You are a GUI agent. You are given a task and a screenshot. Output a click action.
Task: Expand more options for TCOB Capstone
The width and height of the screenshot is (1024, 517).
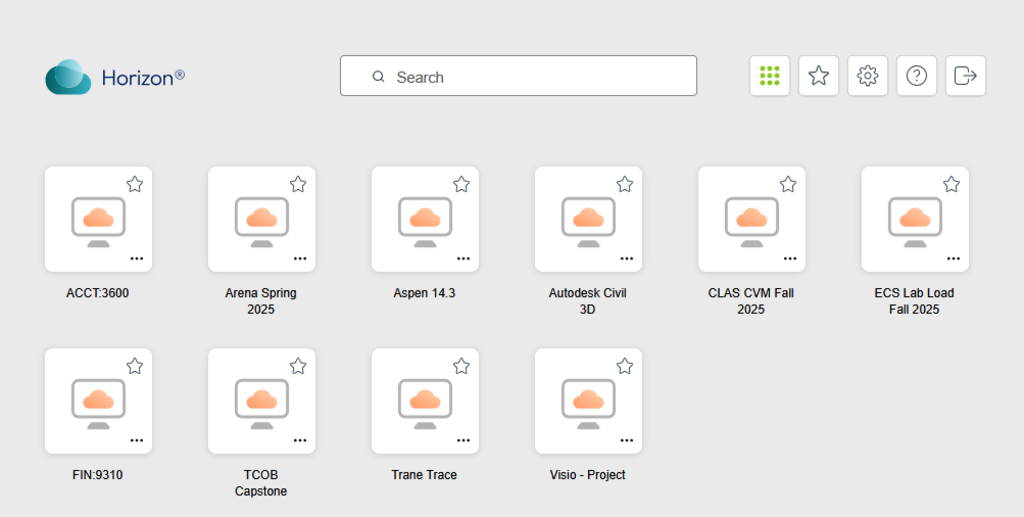point(300,441)
